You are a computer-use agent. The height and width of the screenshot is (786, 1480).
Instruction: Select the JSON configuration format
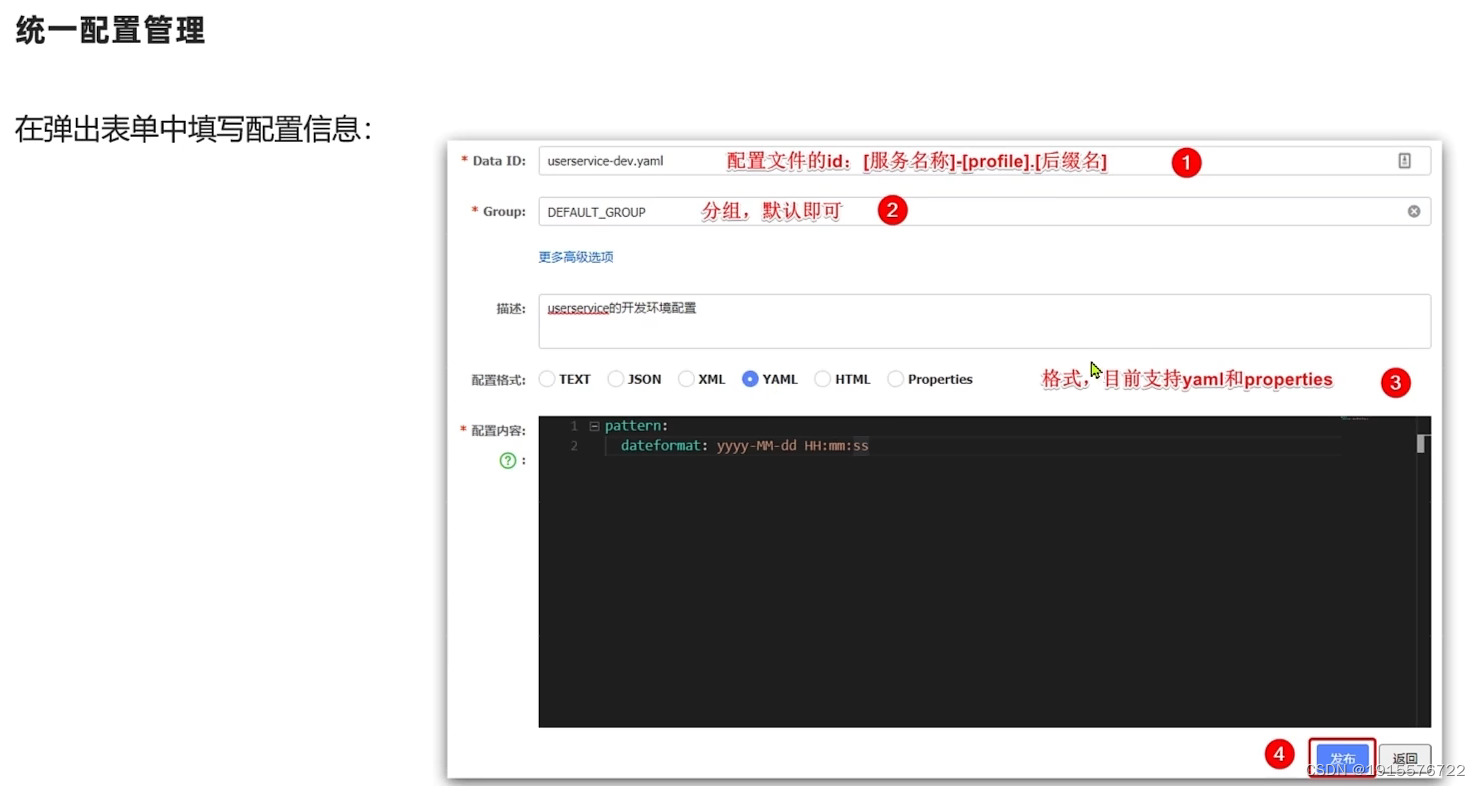615,379
